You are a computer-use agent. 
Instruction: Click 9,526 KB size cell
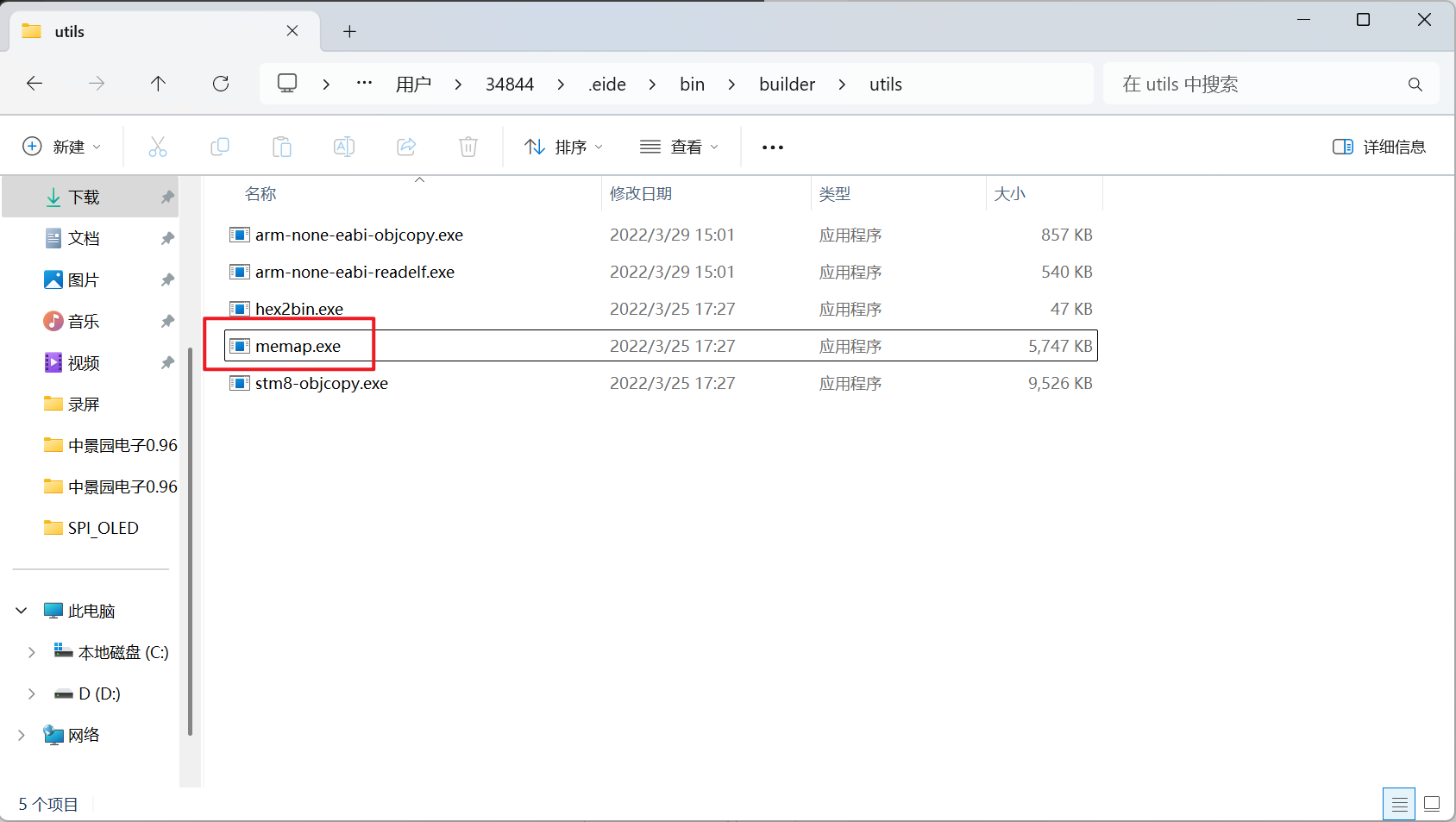click(1060, 383)
